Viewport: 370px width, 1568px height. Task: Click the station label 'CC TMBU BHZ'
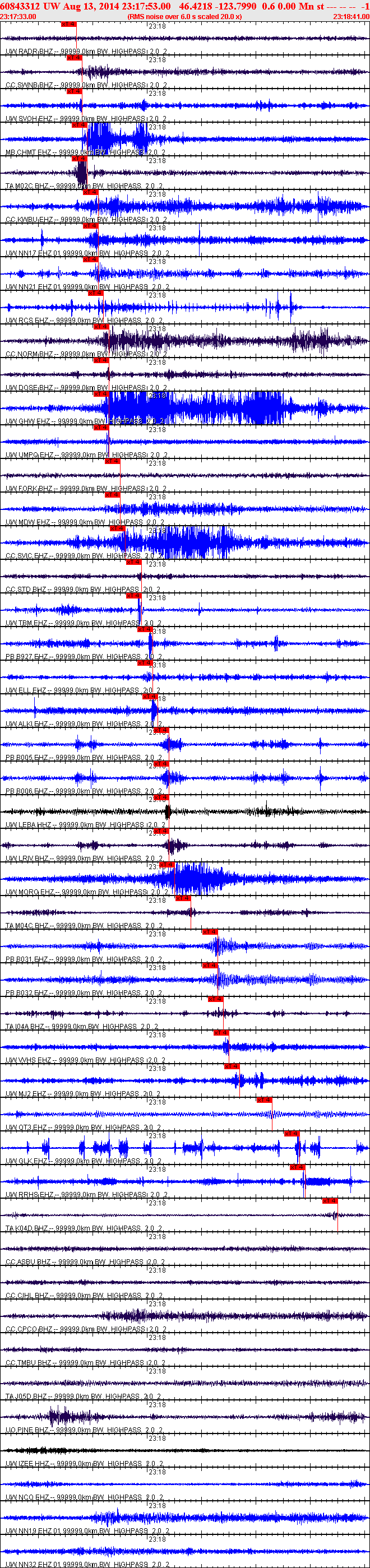[29, 1363]
